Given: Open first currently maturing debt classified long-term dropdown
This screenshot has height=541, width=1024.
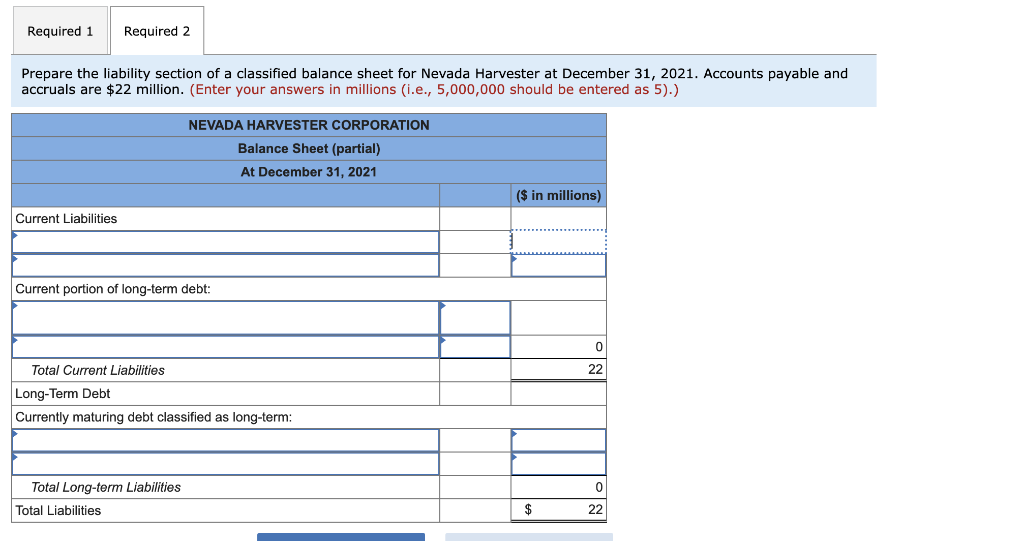Looking at the screenshot, I should click(x=225, y=440).
